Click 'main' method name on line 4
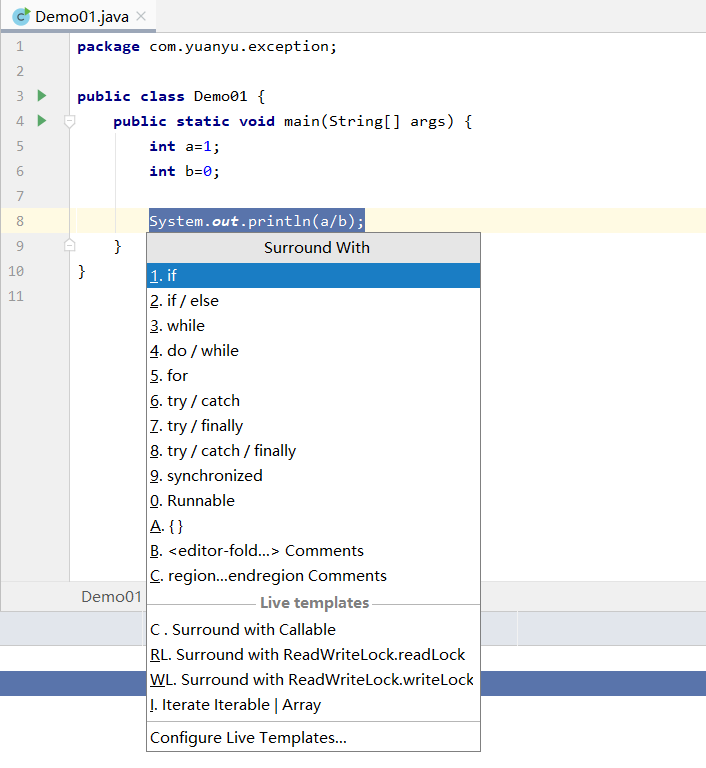Image resolution: width=706 pixels, height=768 pixels. tap(302, 121)
